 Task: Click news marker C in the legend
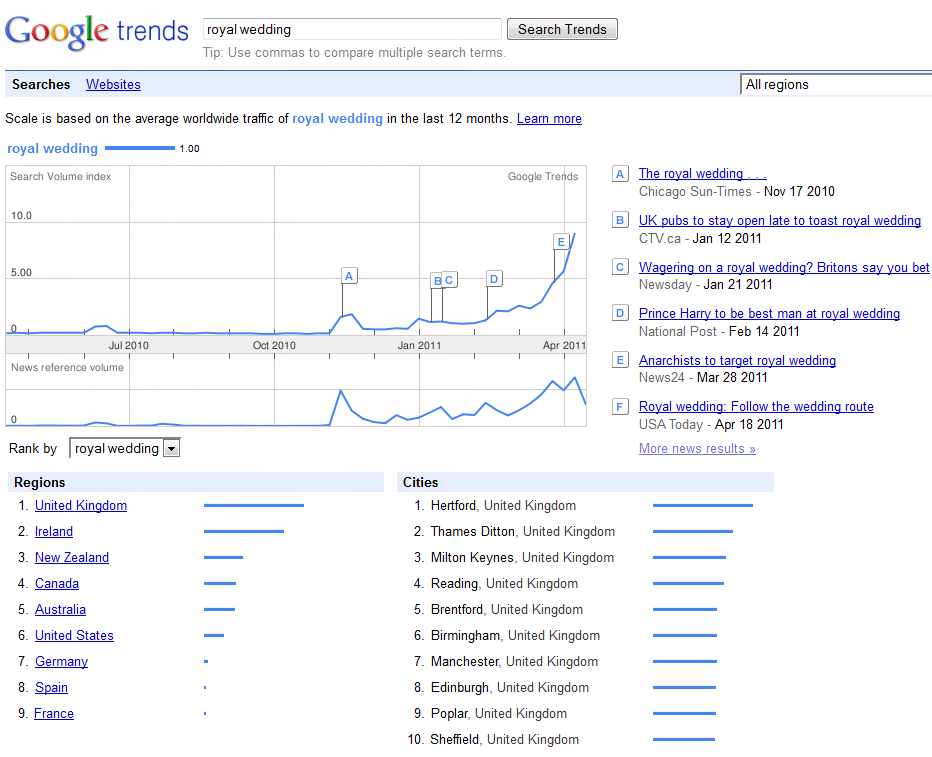click(620, 267)
